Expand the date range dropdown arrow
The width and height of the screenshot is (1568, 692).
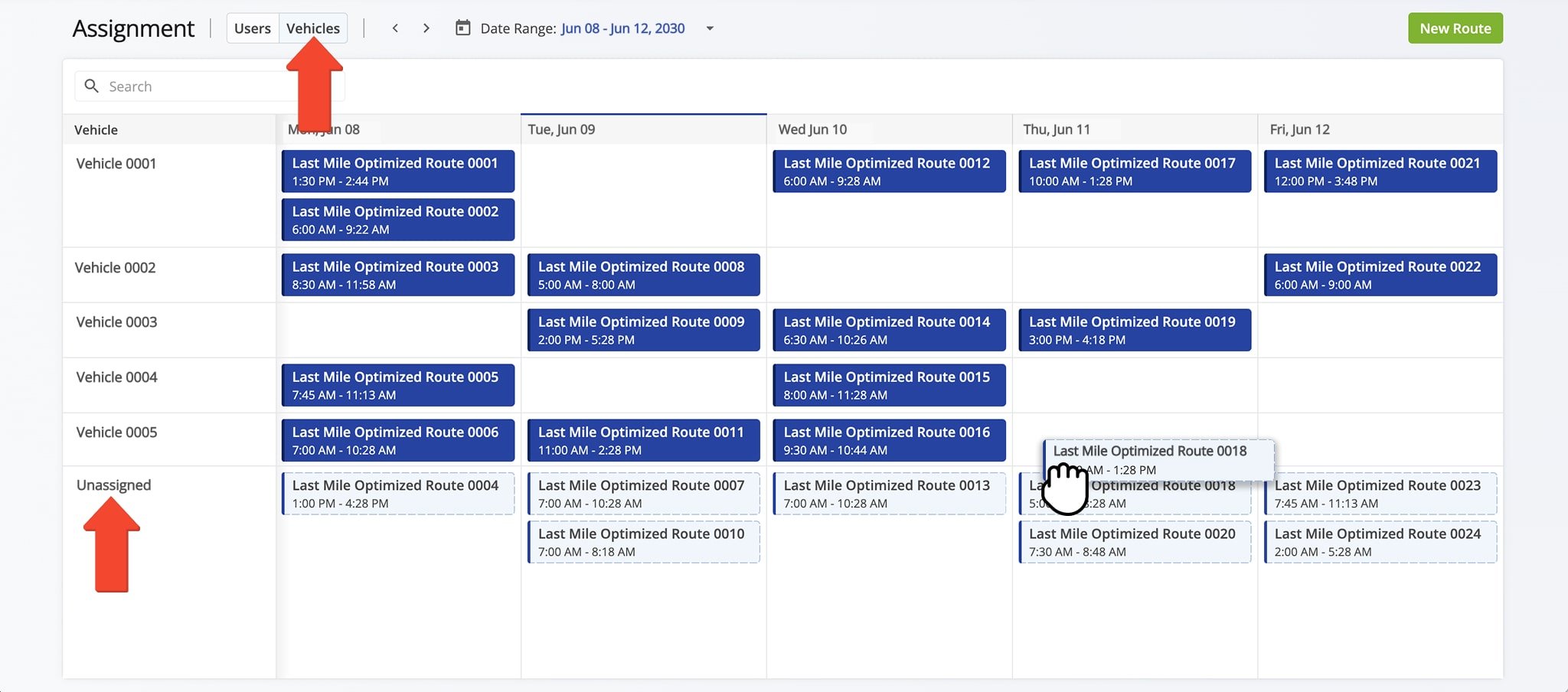(x=710, y=28)
